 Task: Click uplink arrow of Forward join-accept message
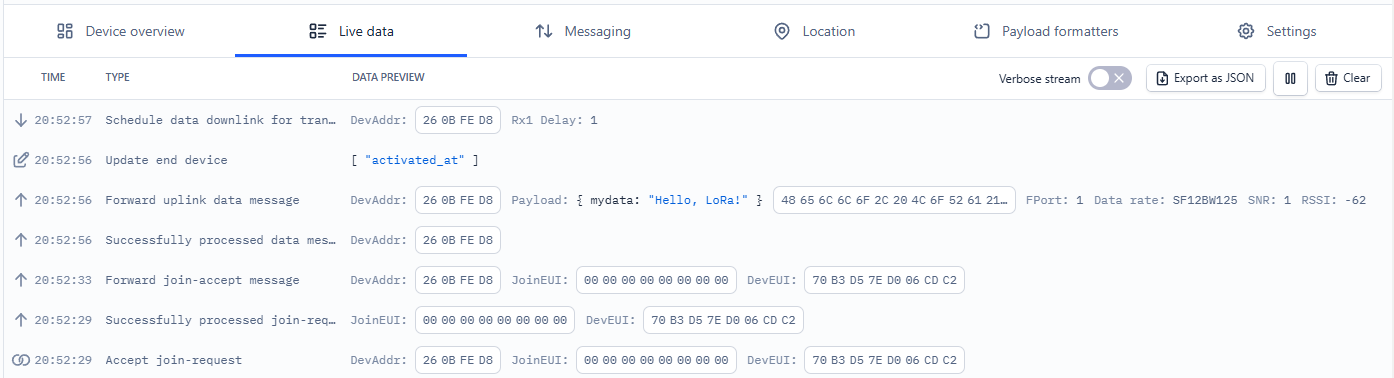pyautogui.click(x=20, y=280)
